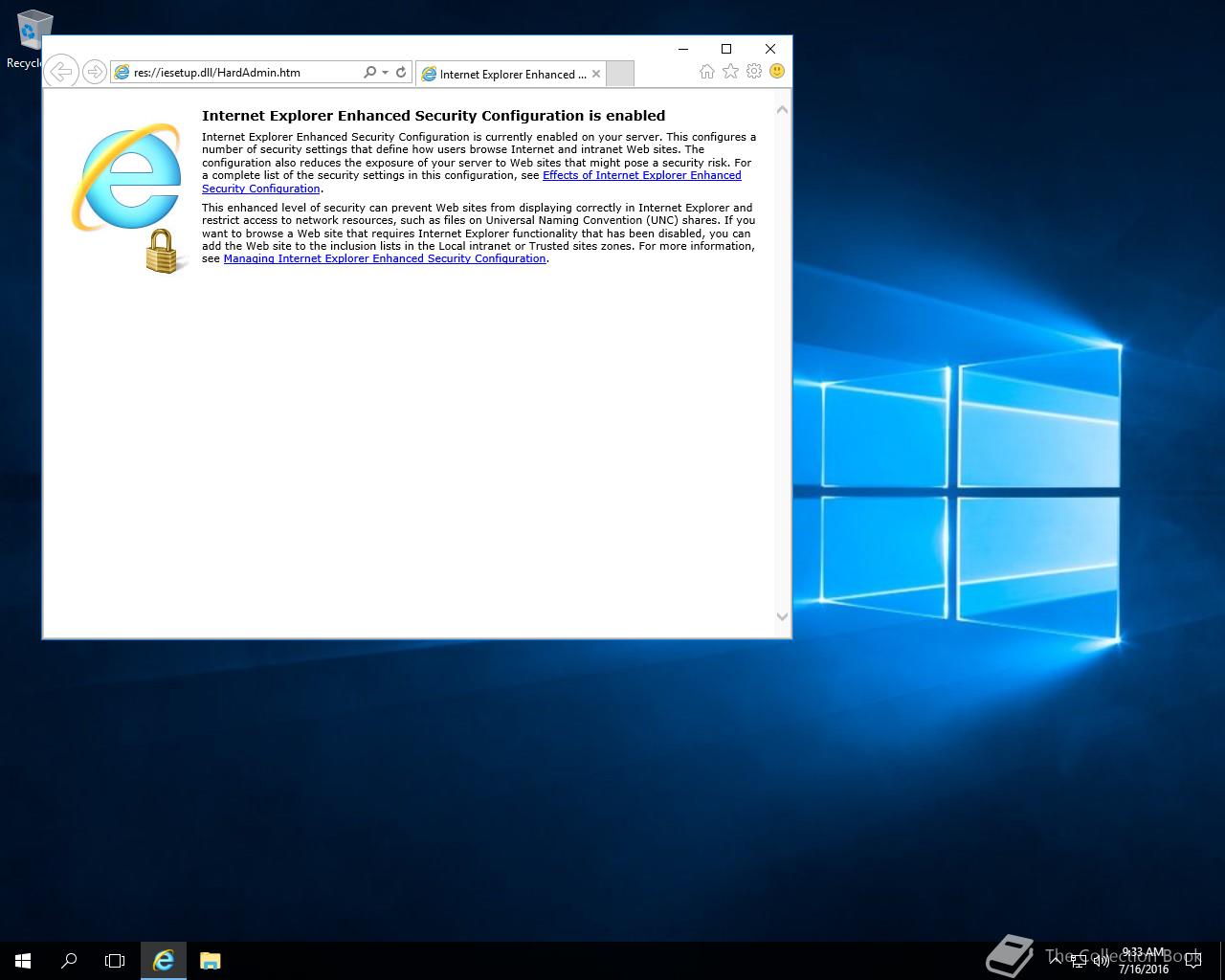Click the scrollbar up arrow
The height and width of the screenshot is (980, 1225).
[x=782, y=109]
